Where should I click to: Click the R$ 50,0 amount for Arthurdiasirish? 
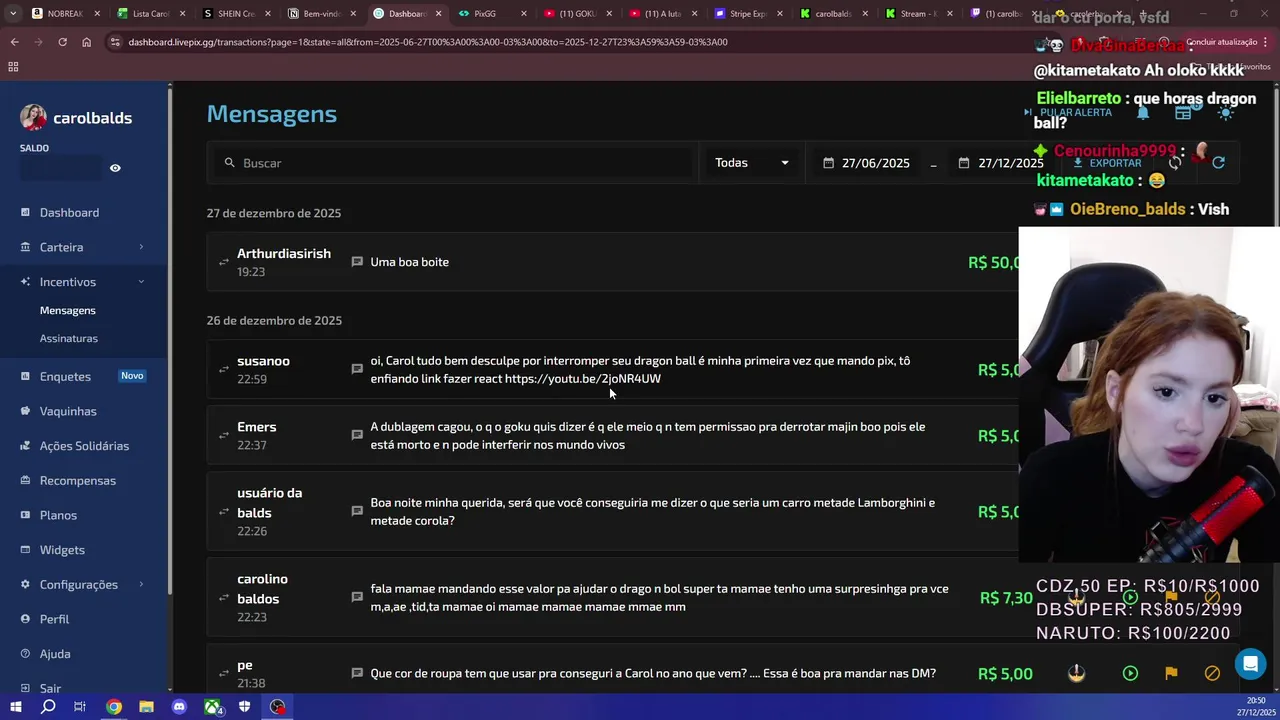click(x=994, y=262)
